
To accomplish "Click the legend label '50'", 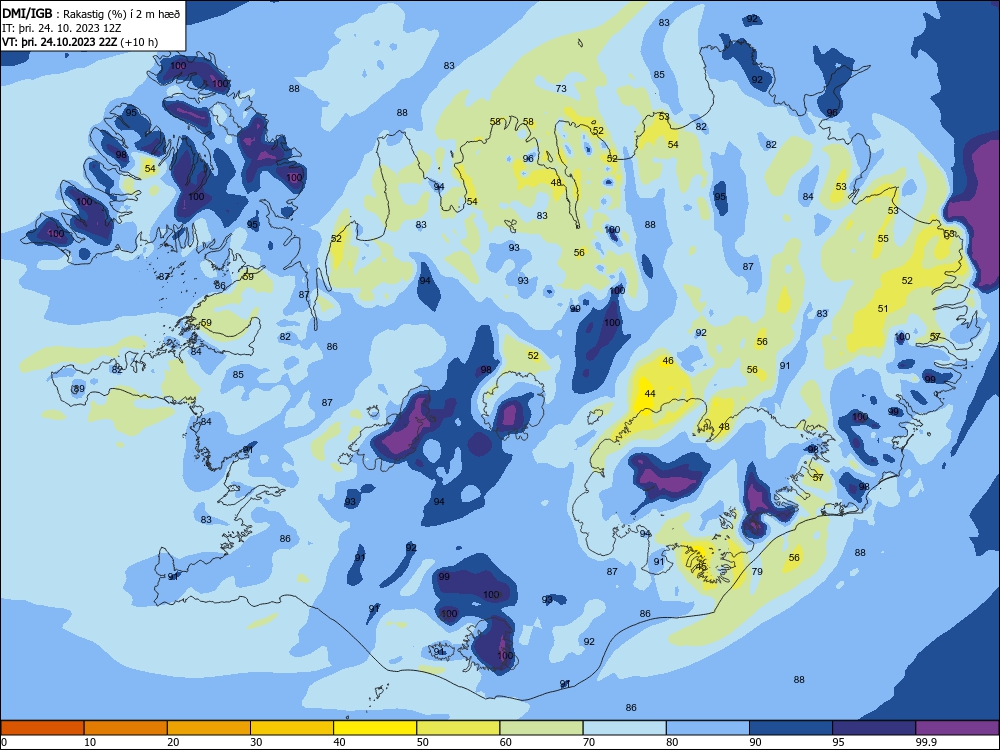I will [x=423, y=742].
